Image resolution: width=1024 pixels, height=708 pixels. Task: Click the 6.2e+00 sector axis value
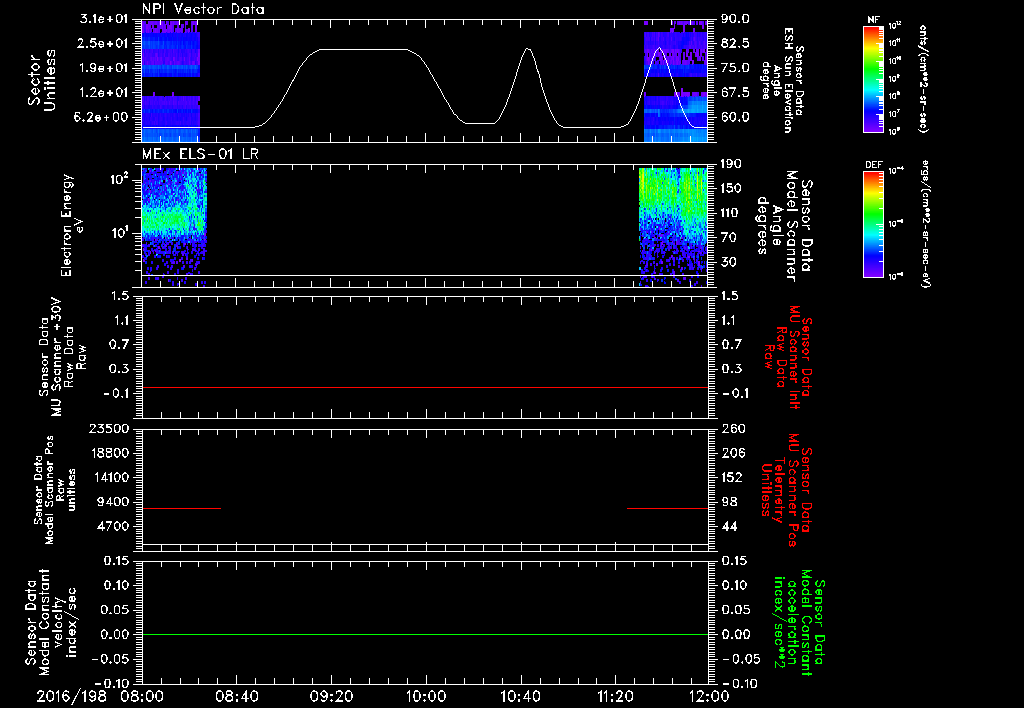pos(103,118)
